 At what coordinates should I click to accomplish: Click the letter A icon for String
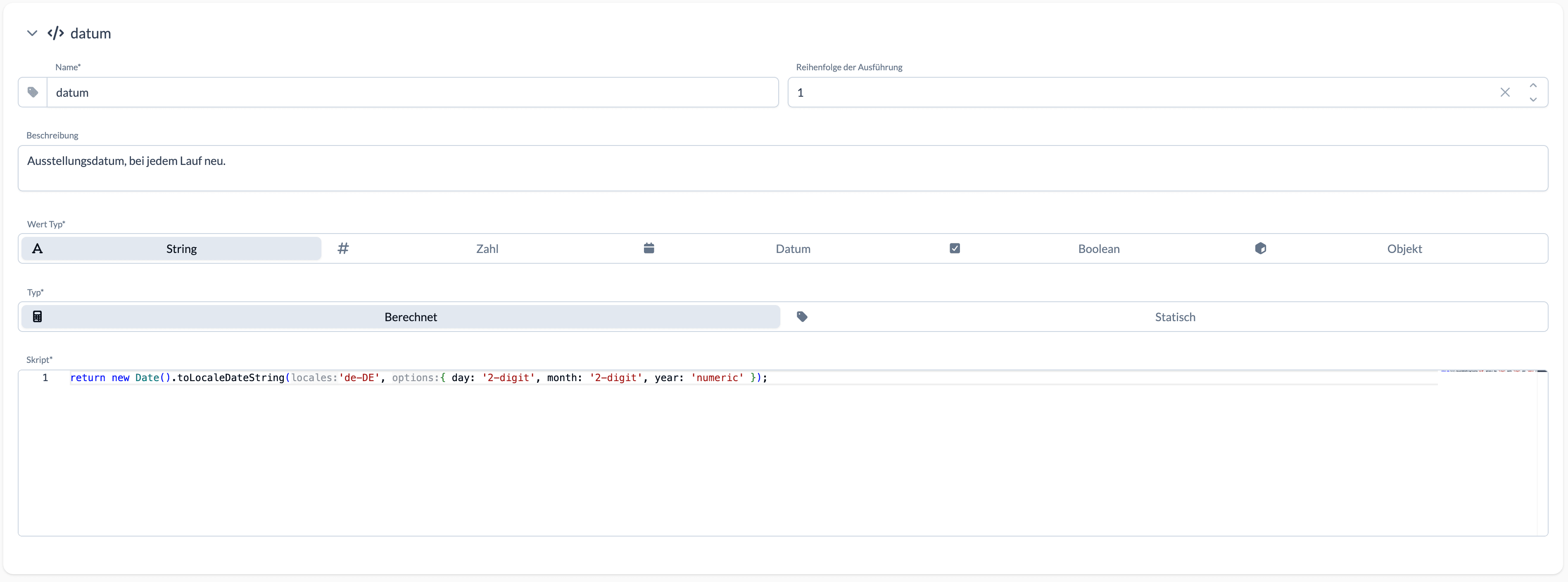click(x=37, y=249)
